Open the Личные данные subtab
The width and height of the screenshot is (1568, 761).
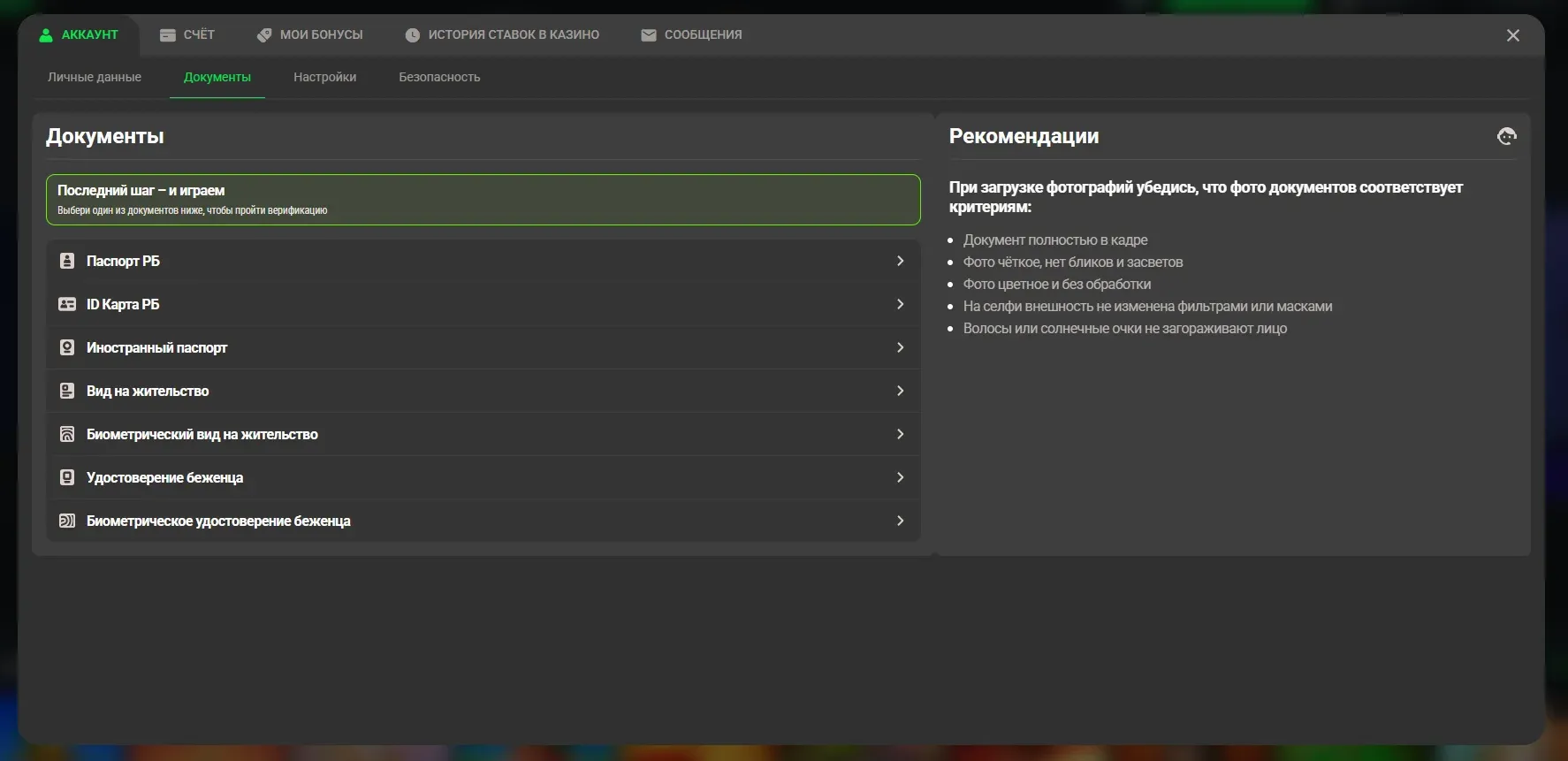tap(95, 77)
